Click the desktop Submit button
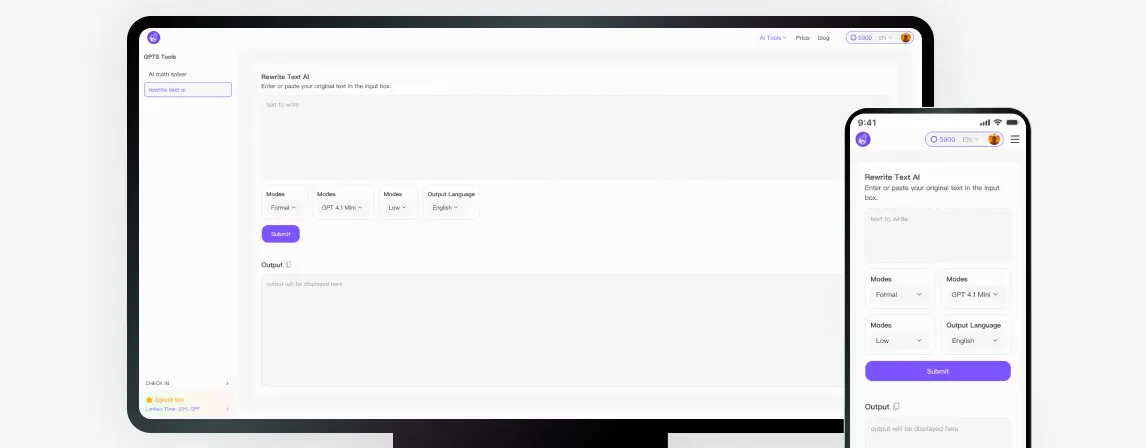The height and width of the screenshot is (448, 1146). pos(281,234)
